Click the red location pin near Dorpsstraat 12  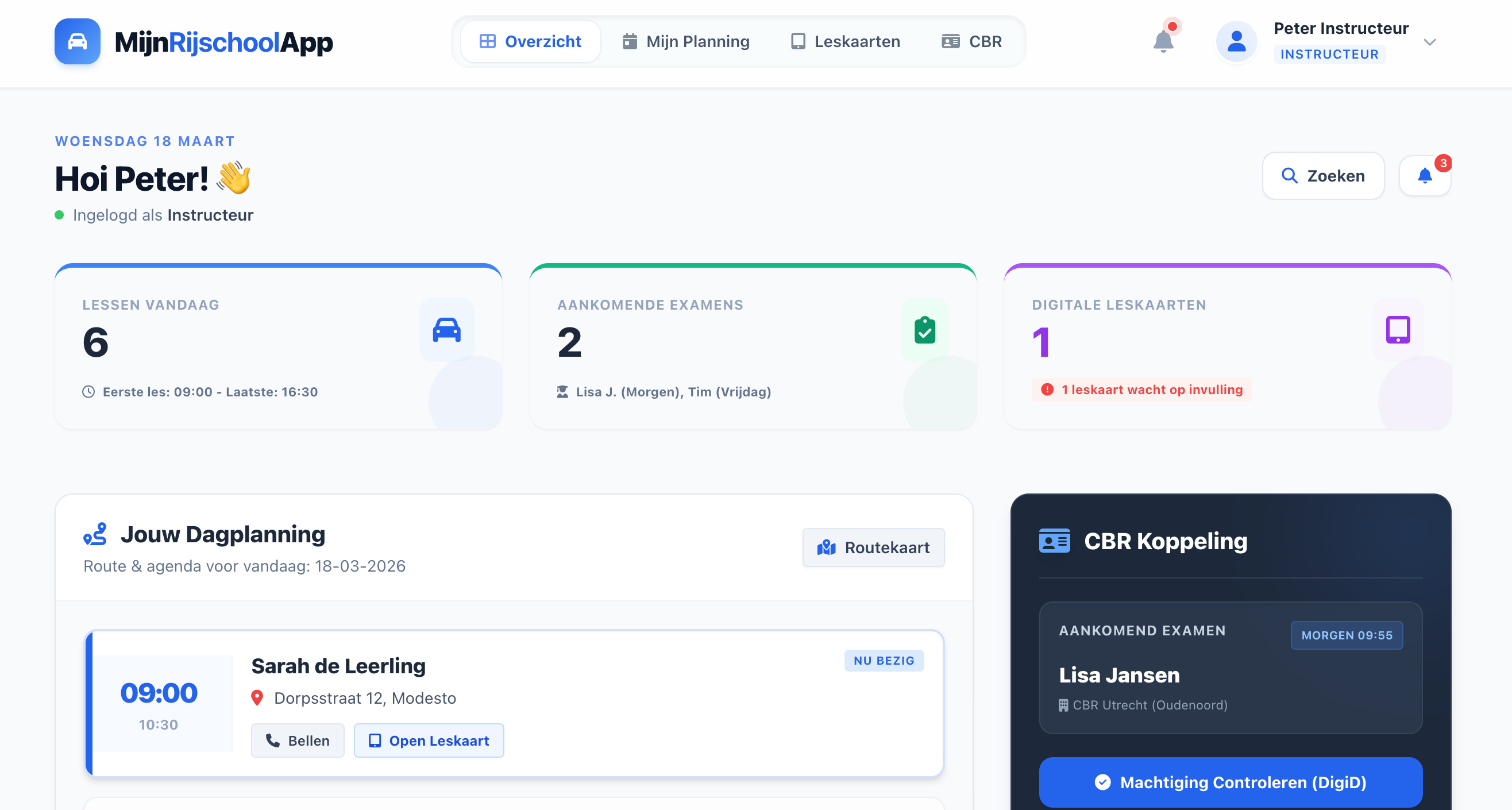257,698
